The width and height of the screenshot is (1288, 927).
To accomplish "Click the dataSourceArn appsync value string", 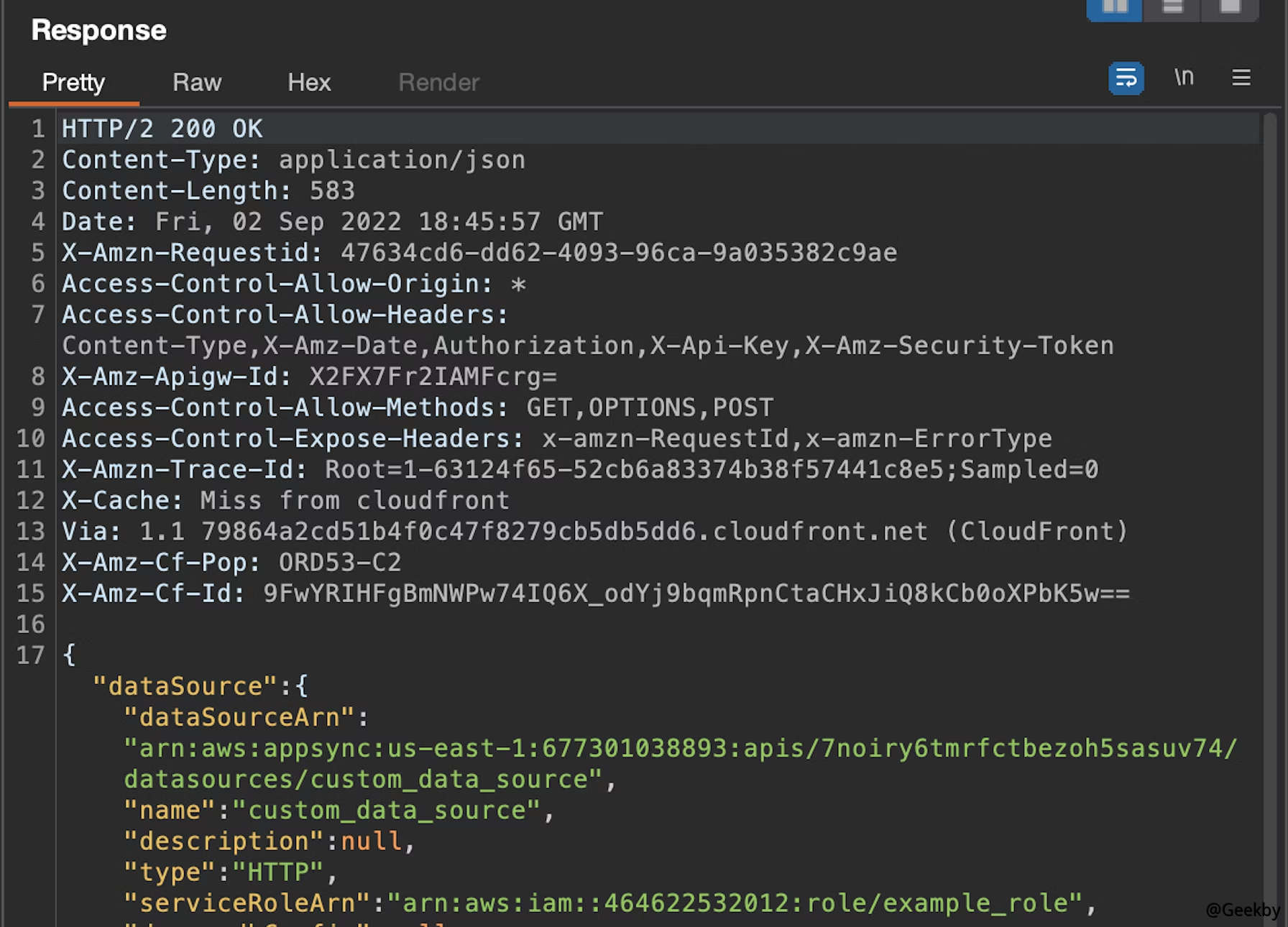I will point(680,749).
